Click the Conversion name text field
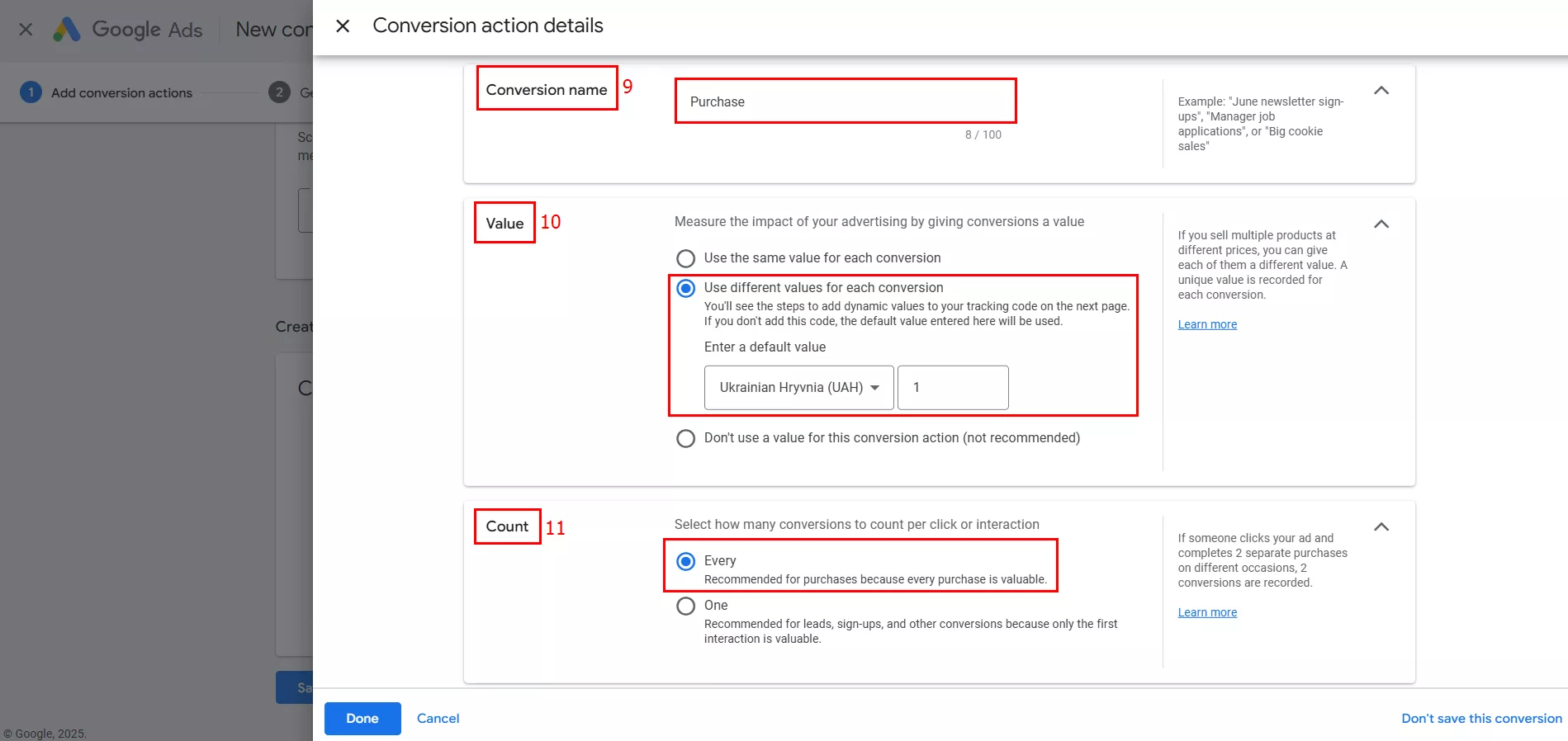Screen dimensions: 1568x741 click(845, 101)
